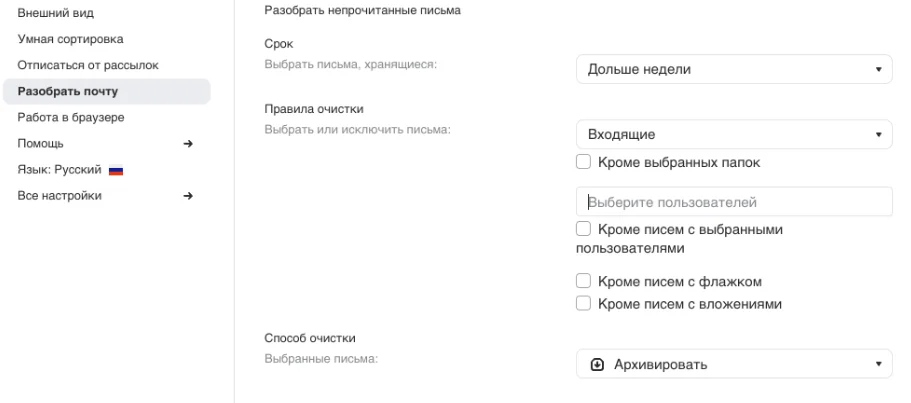Click the arrow icon next to Помощь

[187, 144]
